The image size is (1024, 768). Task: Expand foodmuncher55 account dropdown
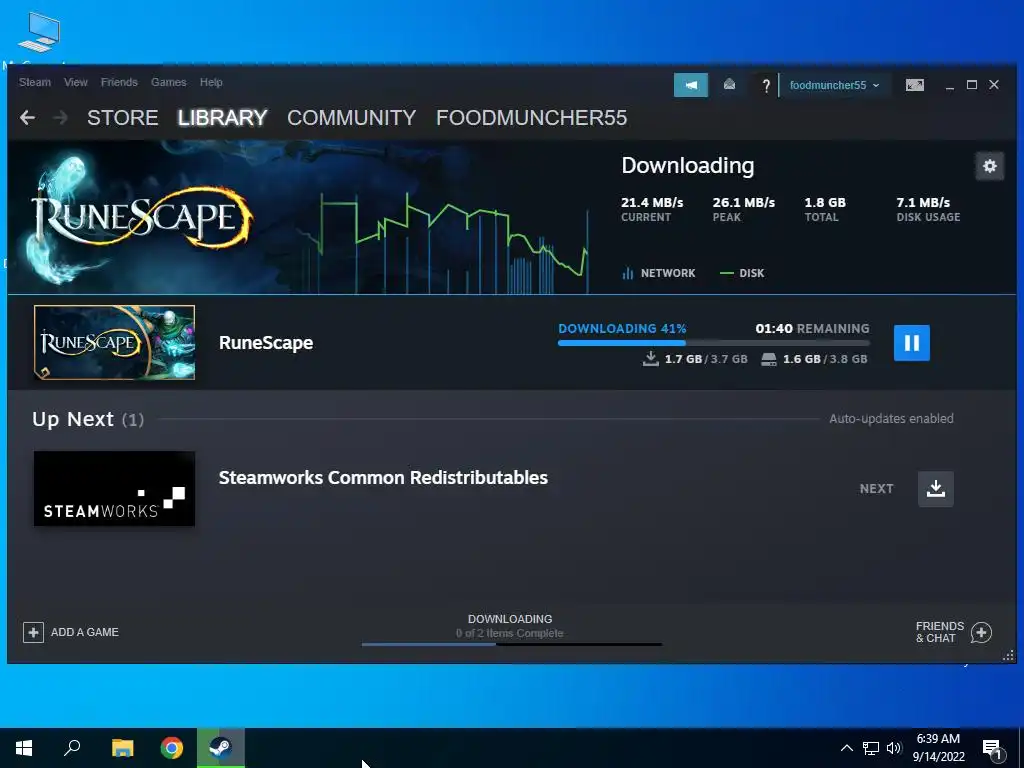[835, 86]
